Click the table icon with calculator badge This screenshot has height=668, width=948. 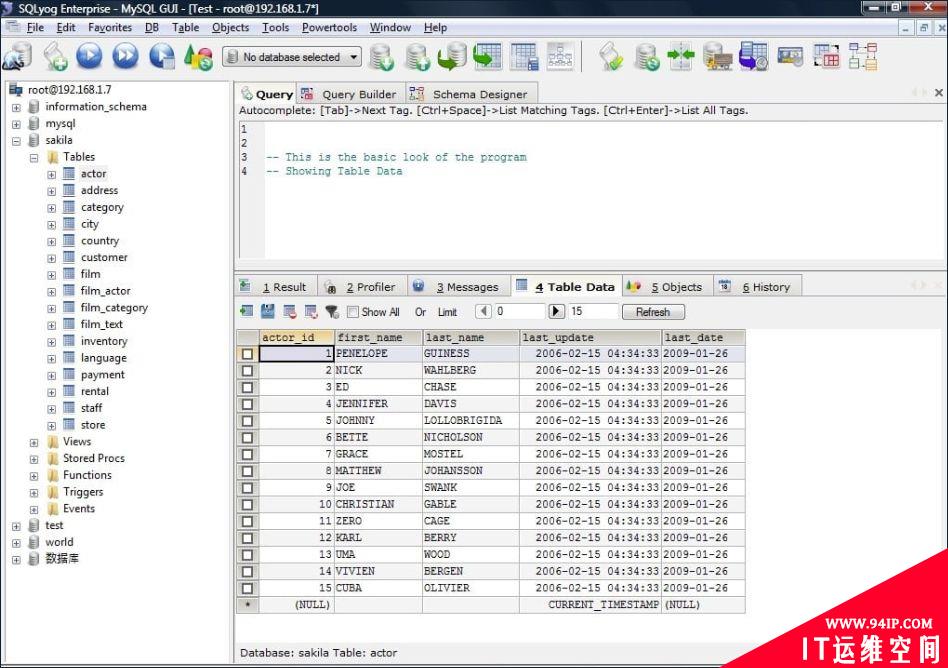524,56
